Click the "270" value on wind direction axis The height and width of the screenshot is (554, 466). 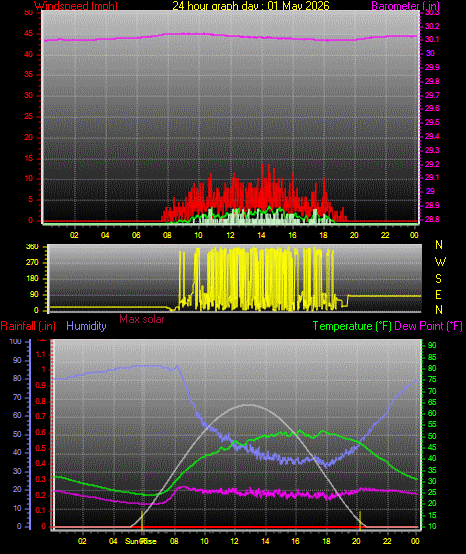tap(33, 263)
